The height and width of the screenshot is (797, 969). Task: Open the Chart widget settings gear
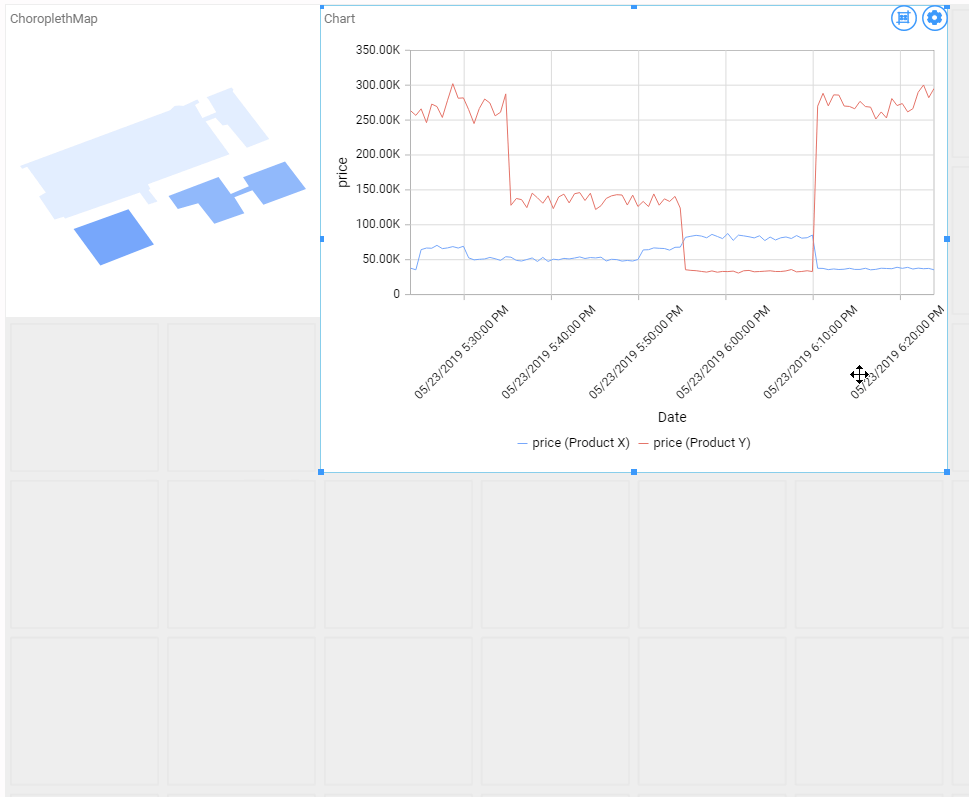click(x=934, y=18)
